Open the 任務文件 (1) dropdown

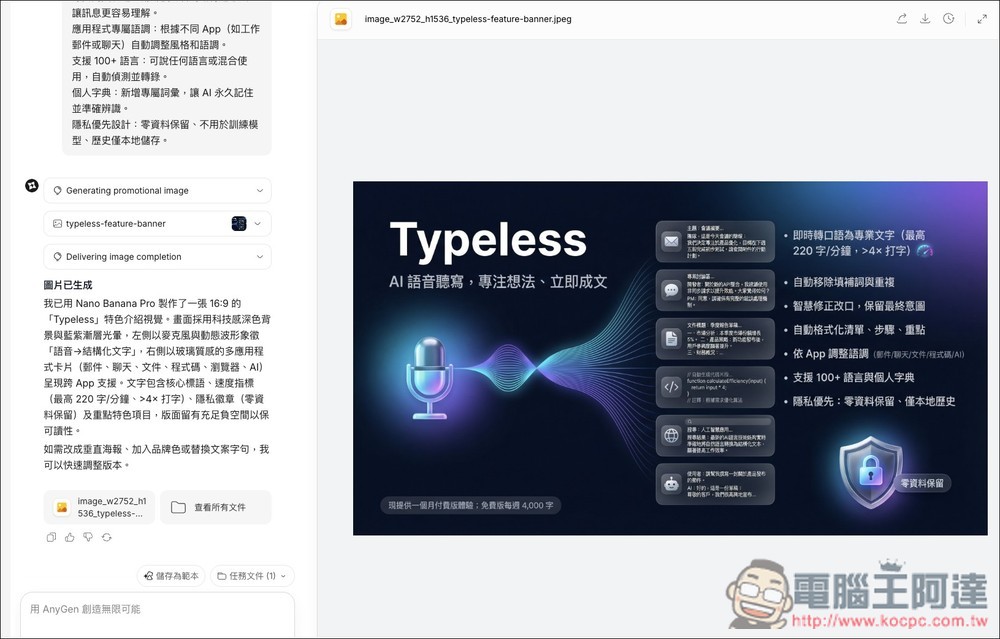(250, 575)
